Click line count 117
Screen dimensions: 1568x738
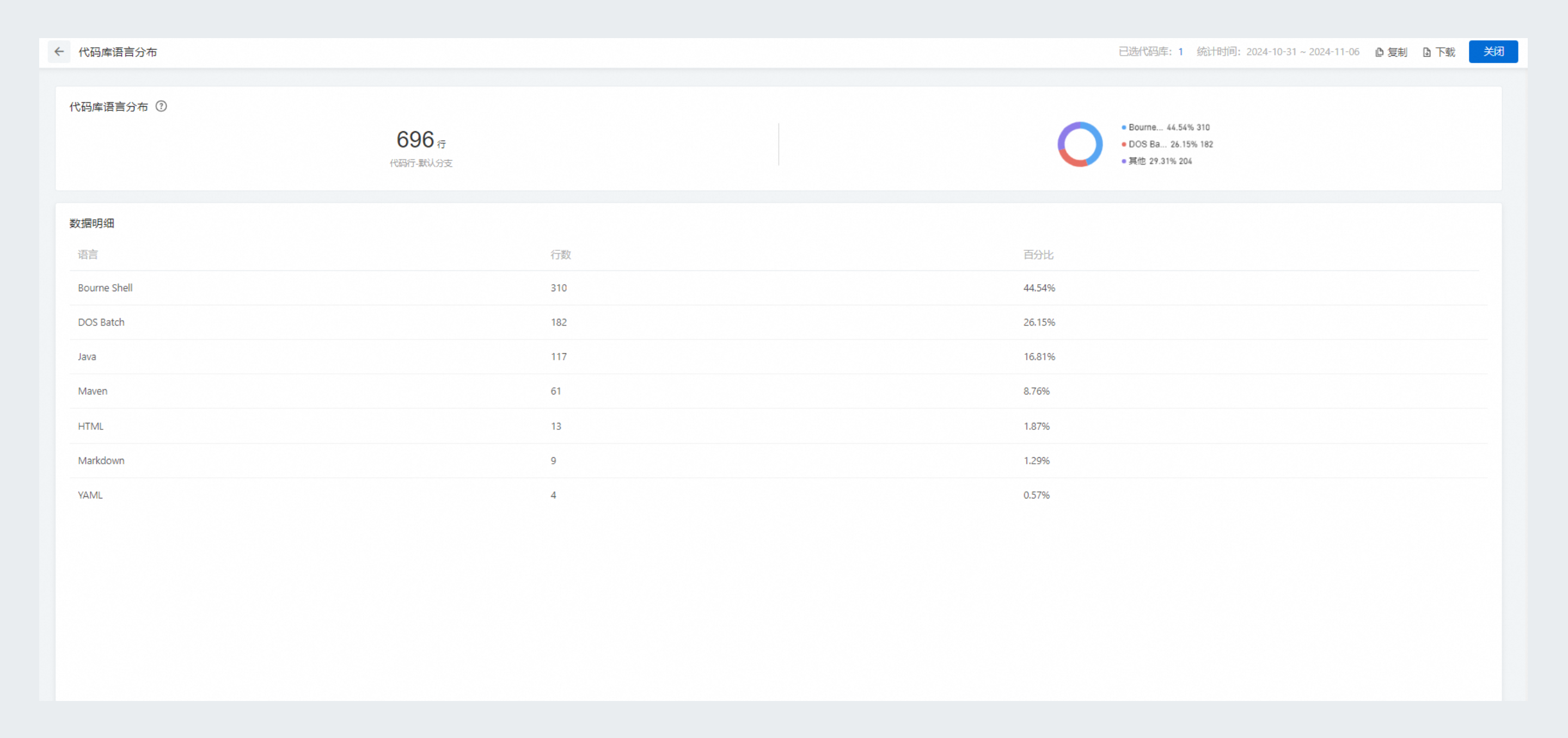(559, 356)
